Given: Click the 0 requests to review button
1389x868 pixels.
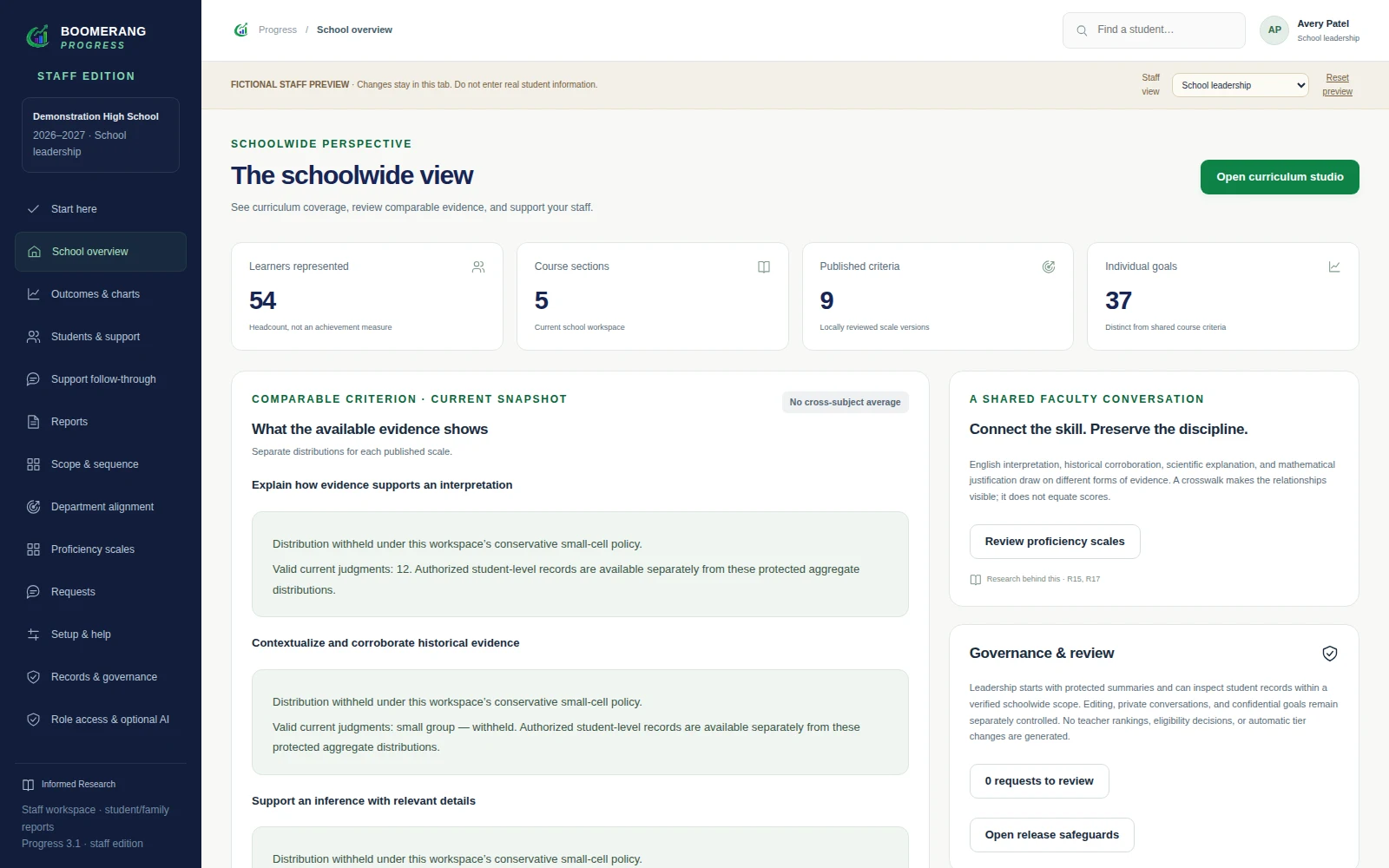Looking at the screenshot, I should coord(1039,781).
